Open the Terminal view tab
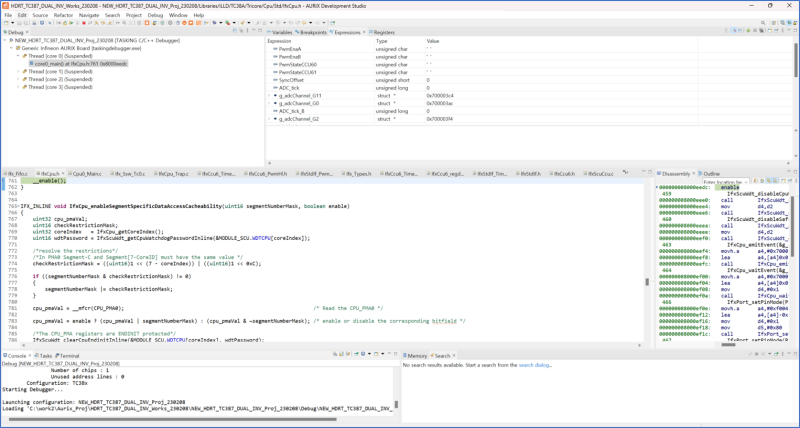The height and width of the screenshot is (428, 800). [x=69, y=355]
